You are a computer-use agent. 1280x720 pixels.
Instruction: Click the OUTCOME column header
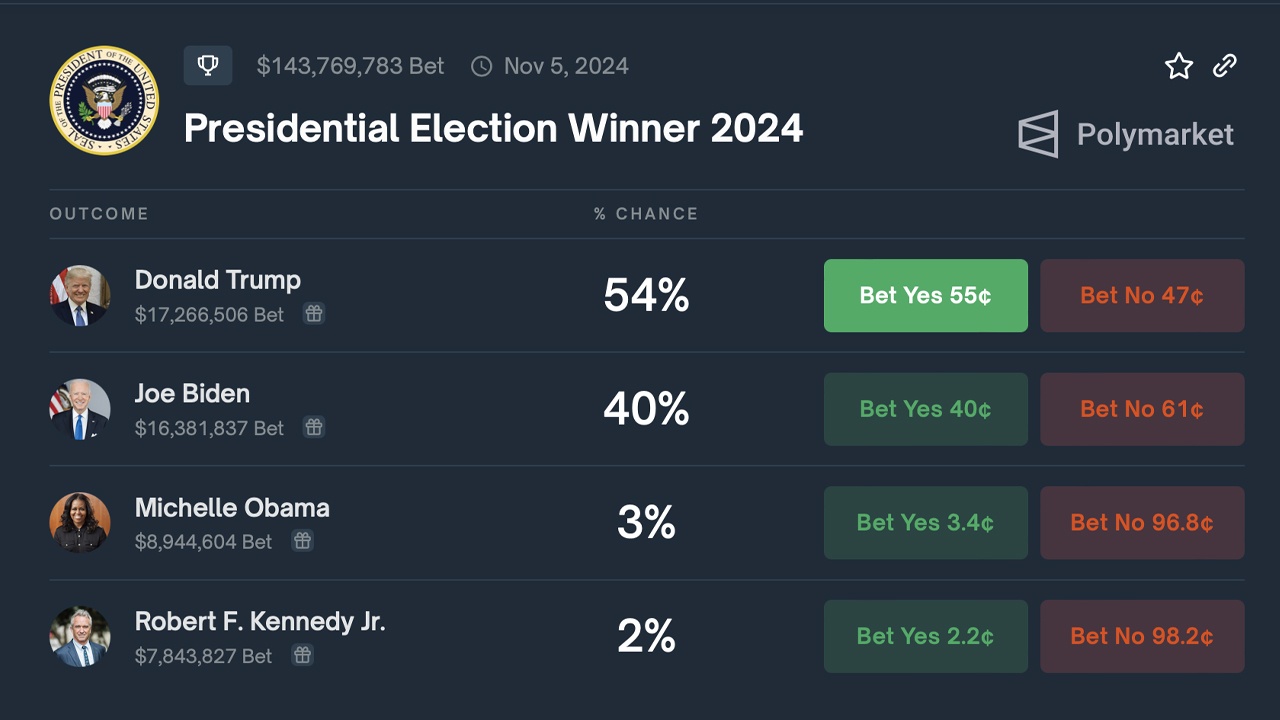(x=99, y=213)
